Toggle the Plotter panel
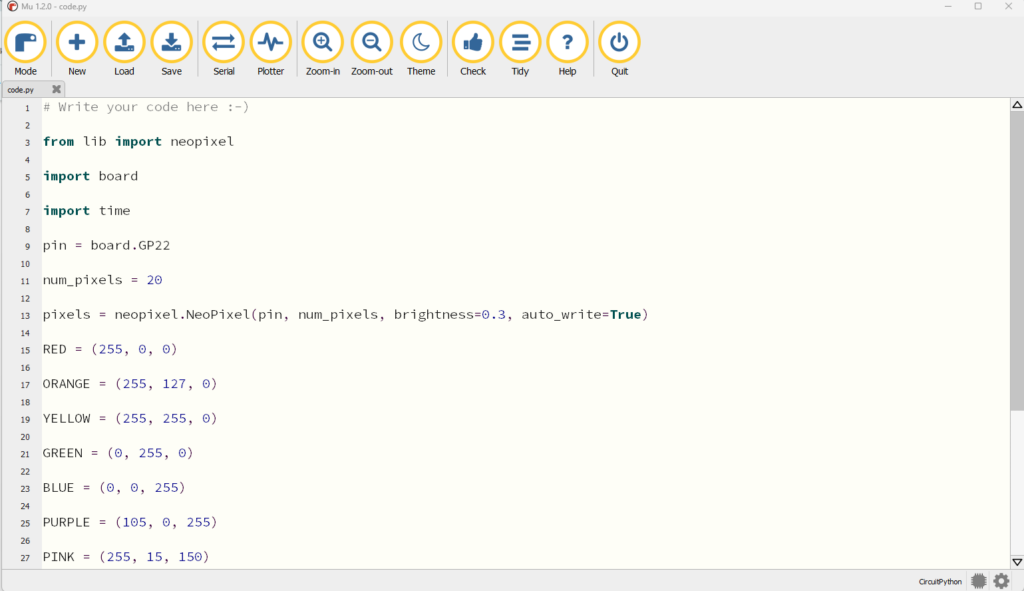The height and width of the screenshot is (591, 1024). tap(270, 43)
